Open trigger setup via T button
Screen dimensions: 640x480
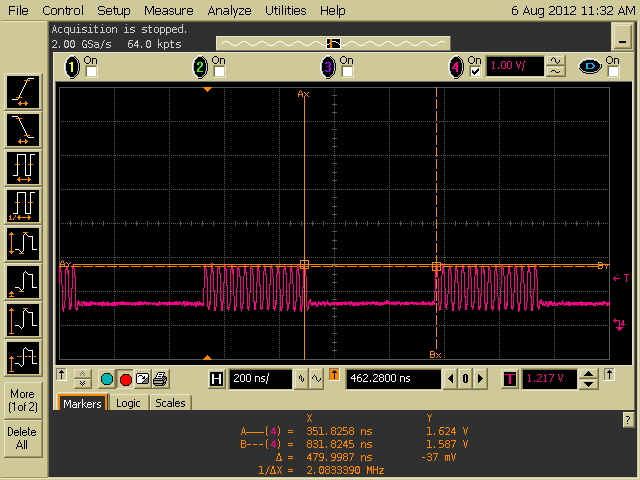tap(509, 379)
